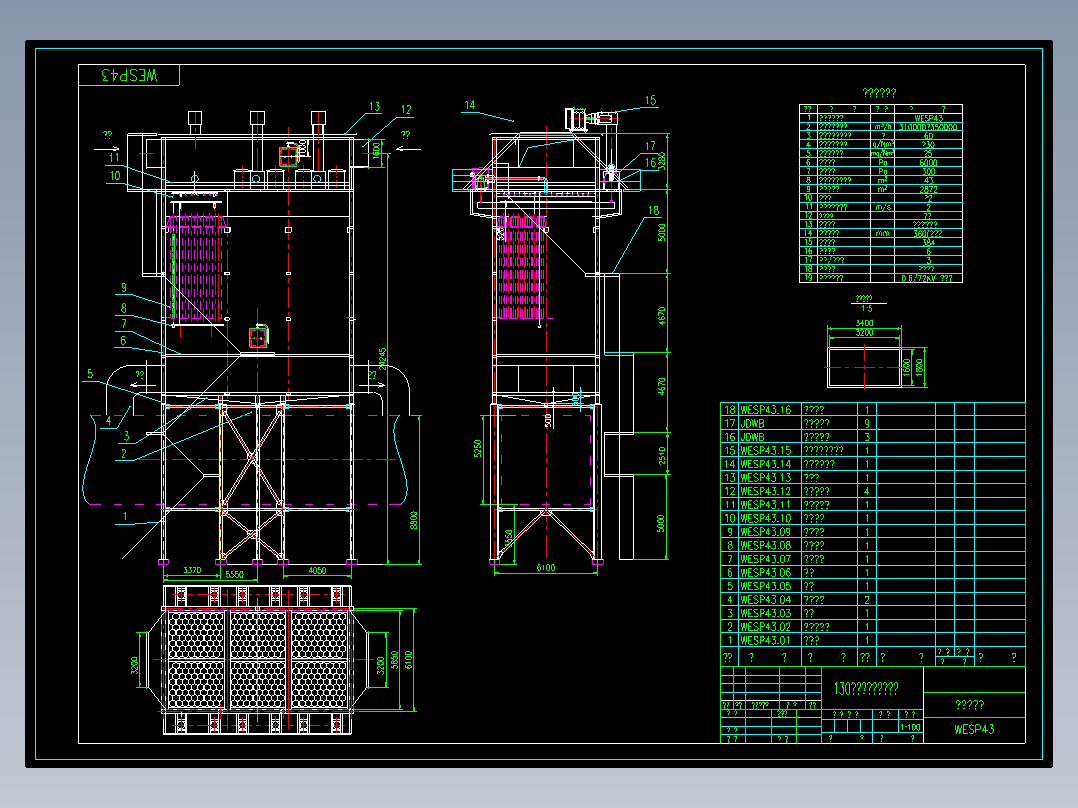1078x808 pixels.
Task: Click balloon number 15 near motor
Action: [650, 100]
